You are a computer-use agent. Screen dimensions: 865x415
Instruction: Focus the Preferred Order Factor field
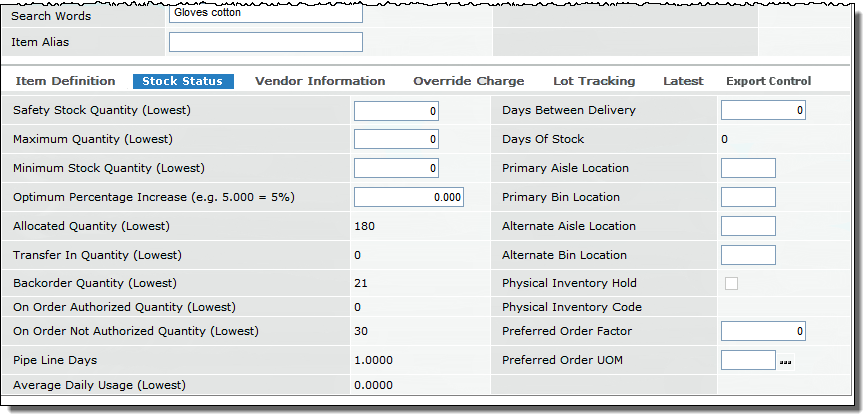coord(762,331)
